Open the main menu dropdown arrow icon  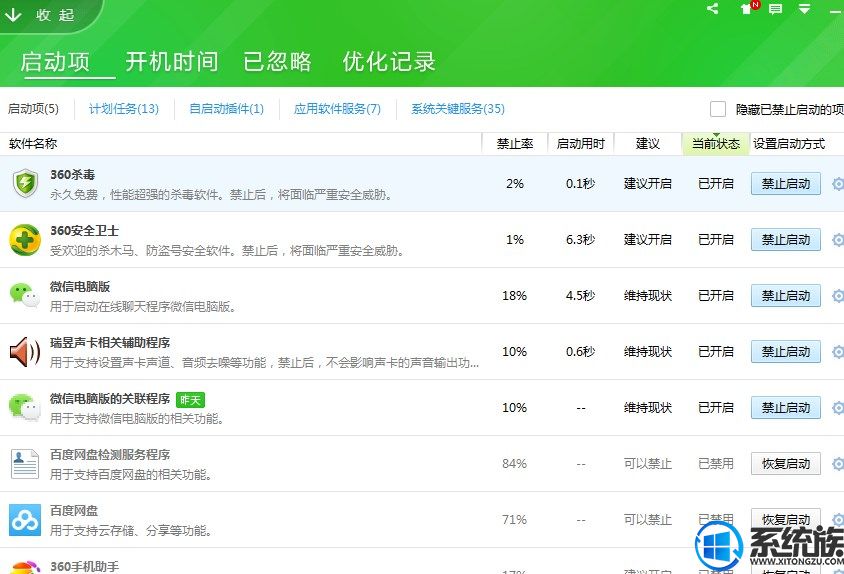[x=804, y=9]
